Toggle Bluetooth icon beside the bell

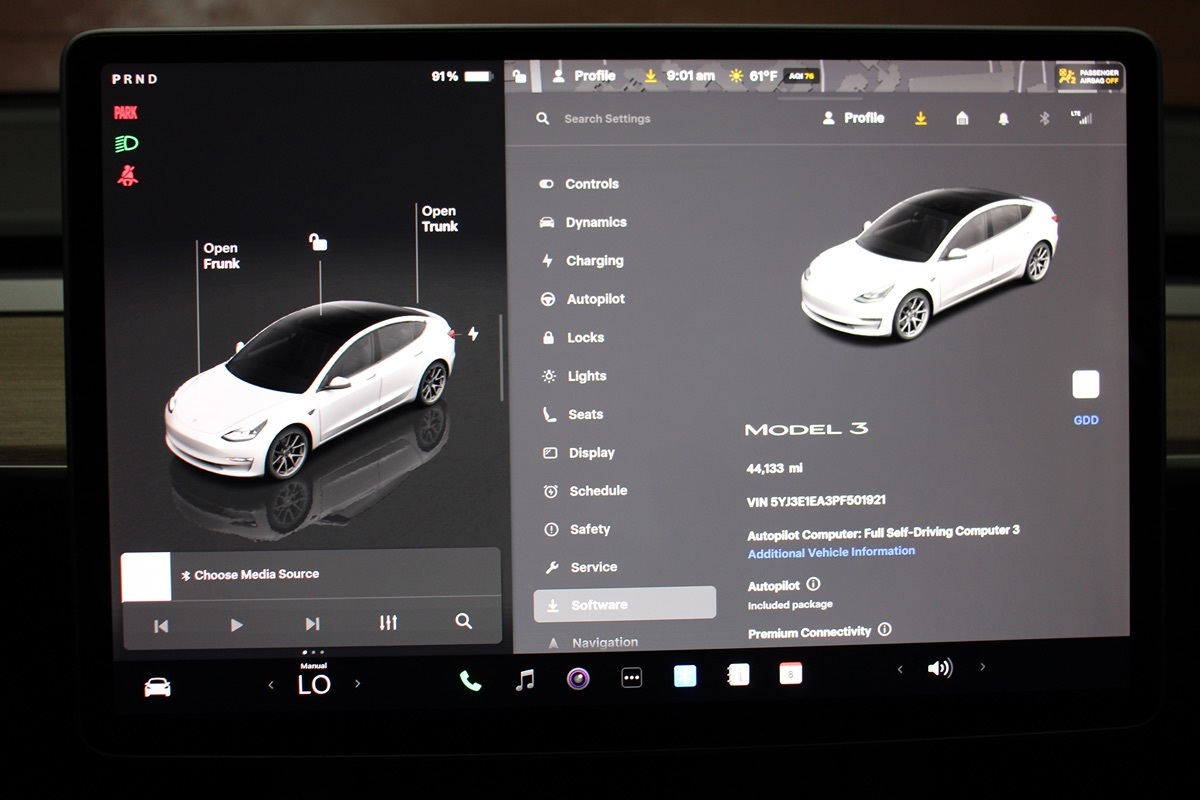[x=1044, y=118]
